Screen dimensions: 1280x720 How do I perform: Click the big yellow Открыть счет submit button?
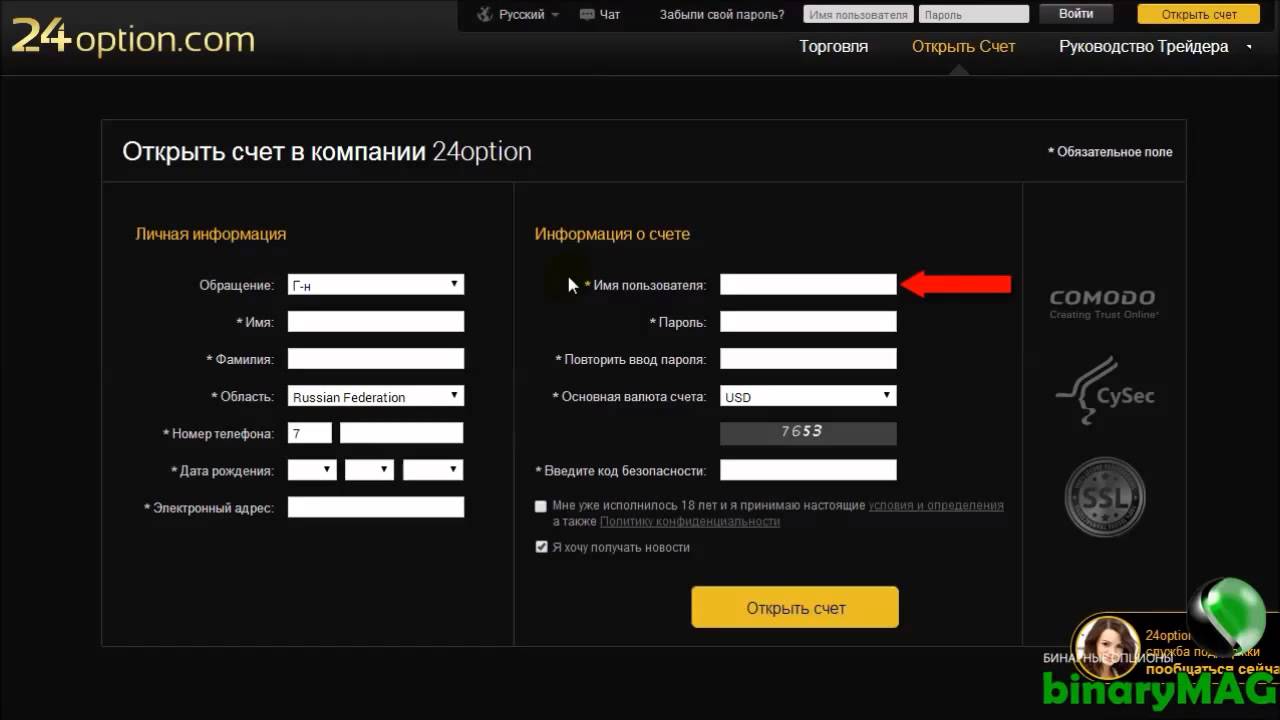point(795,607)
